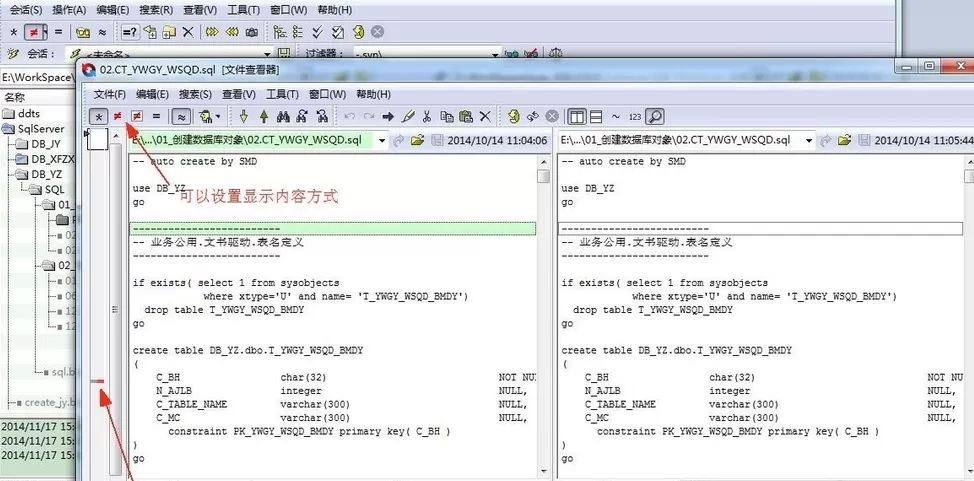Click Copy to Left arrows in background toolbar
Viewport: 974px width, 481px height.
[x=232, y=32]
